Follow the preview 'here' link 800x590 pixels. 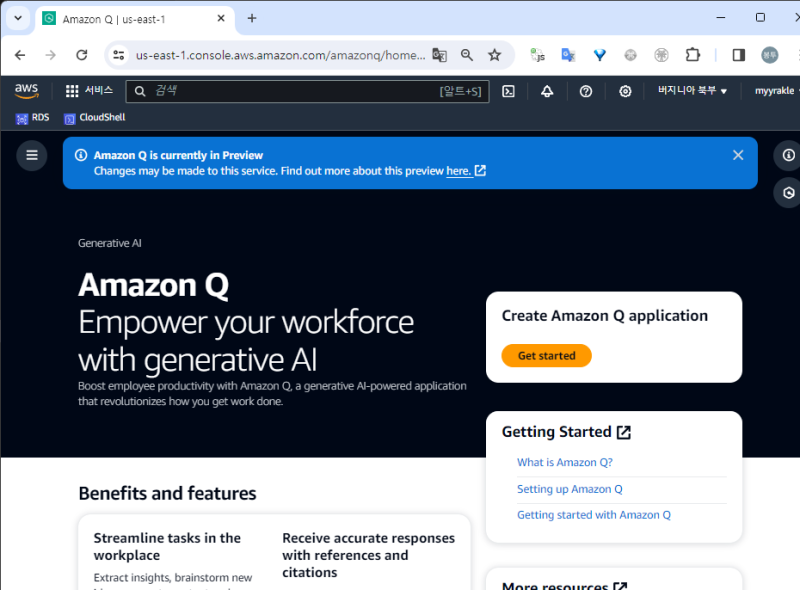click(466, 171)
